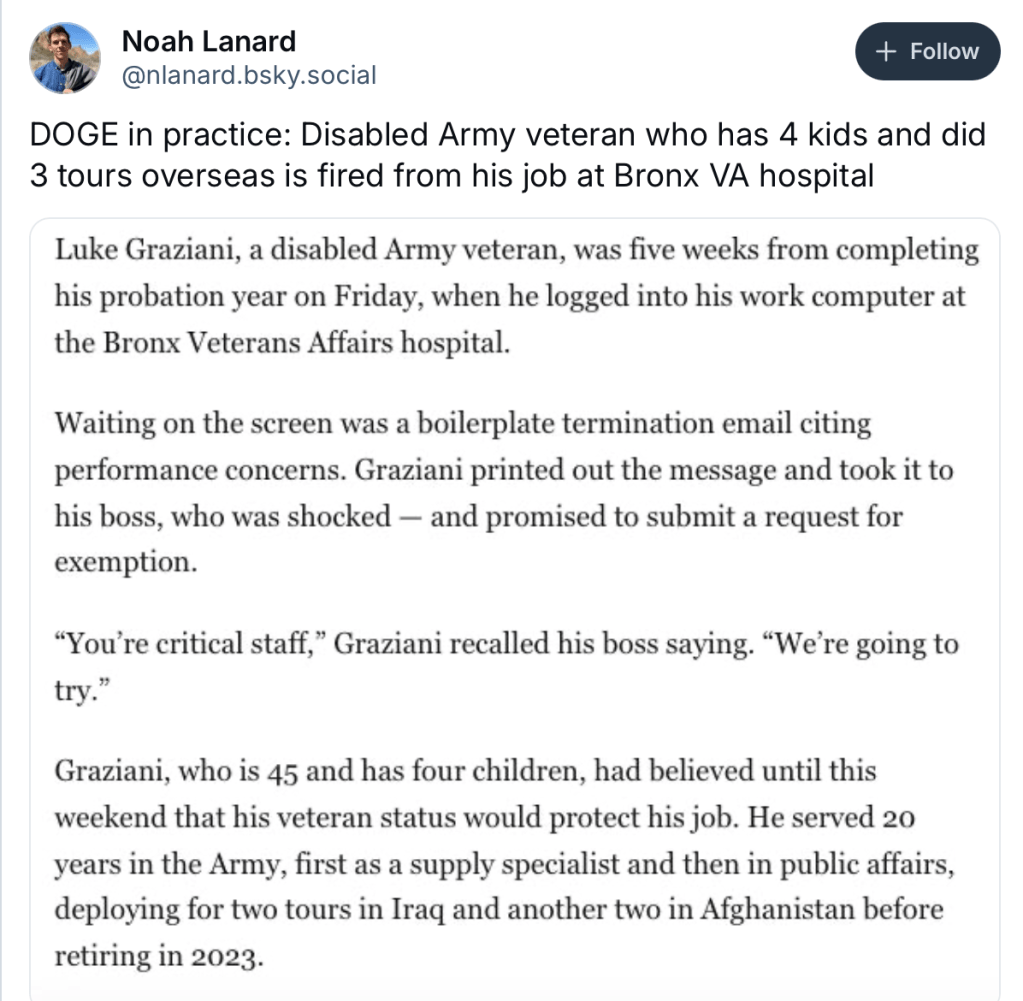This screenshot has width=1023, height=1001.
Task: Click the plus icon on Follow button
Action: pyautogui.click(x=885, y=52)
